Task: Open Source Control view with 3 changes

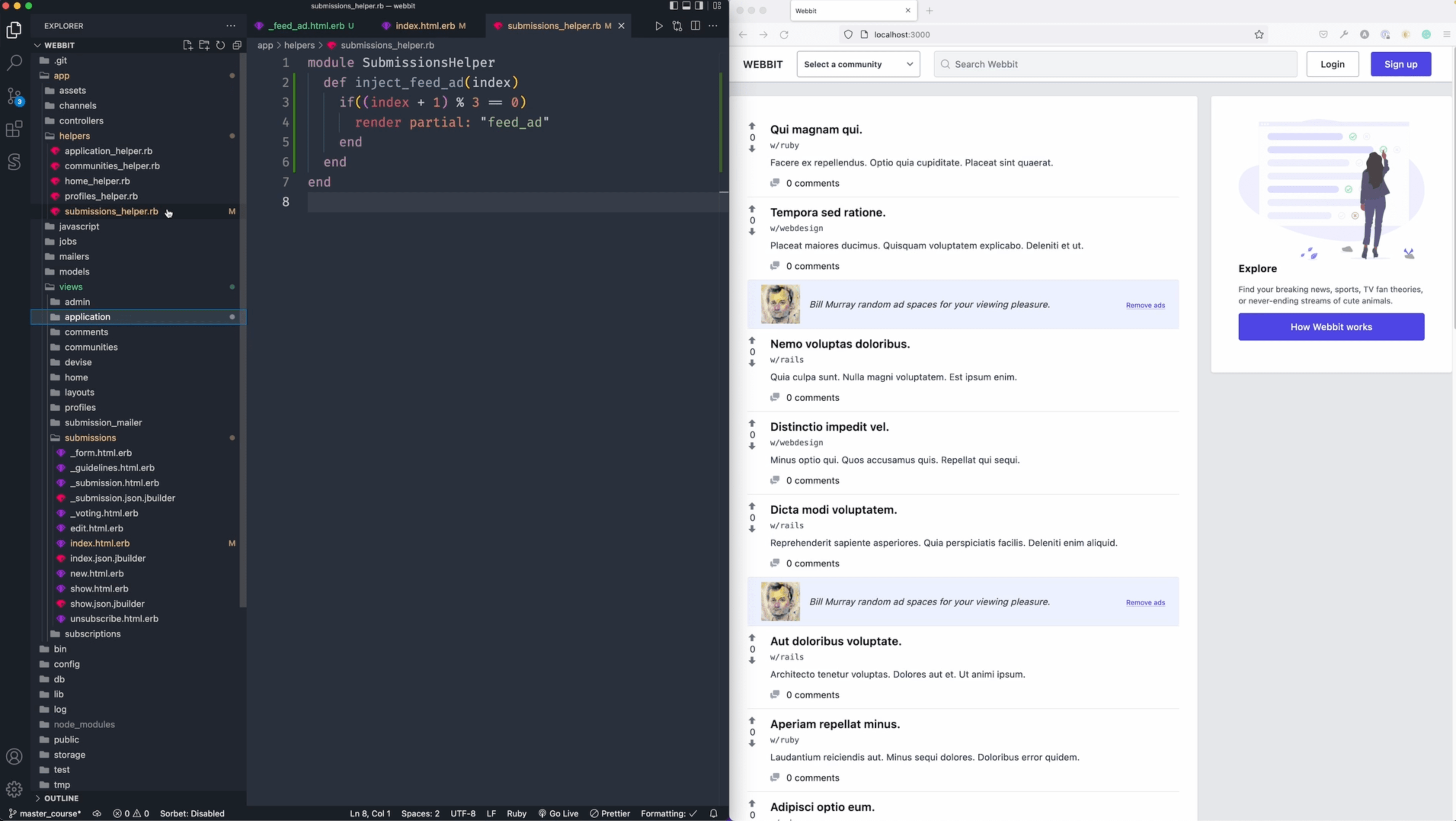Action: [x=14, y=96]
